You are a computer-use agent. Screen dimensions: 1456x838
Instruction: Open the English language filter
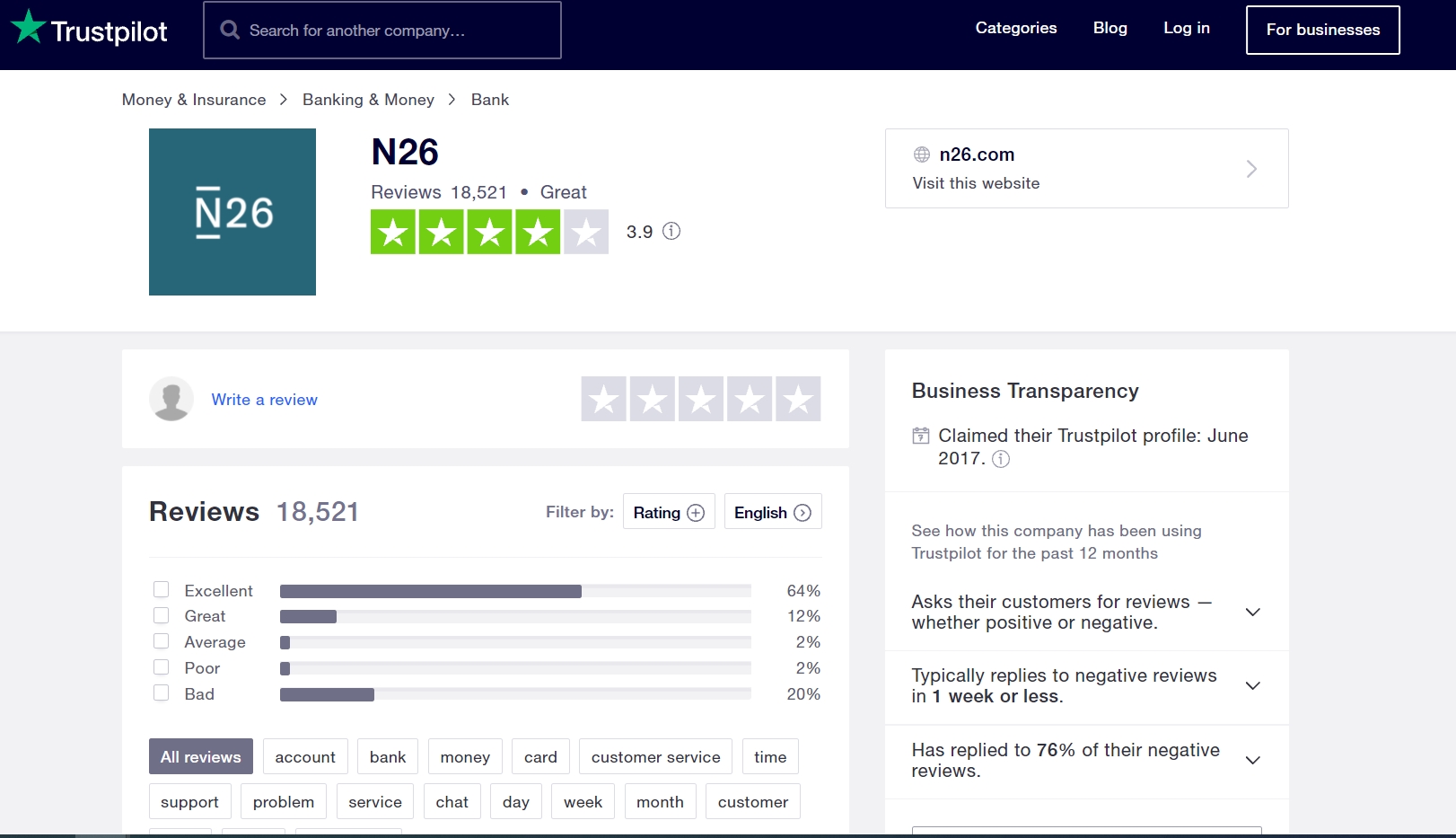(x=772, y=512)
